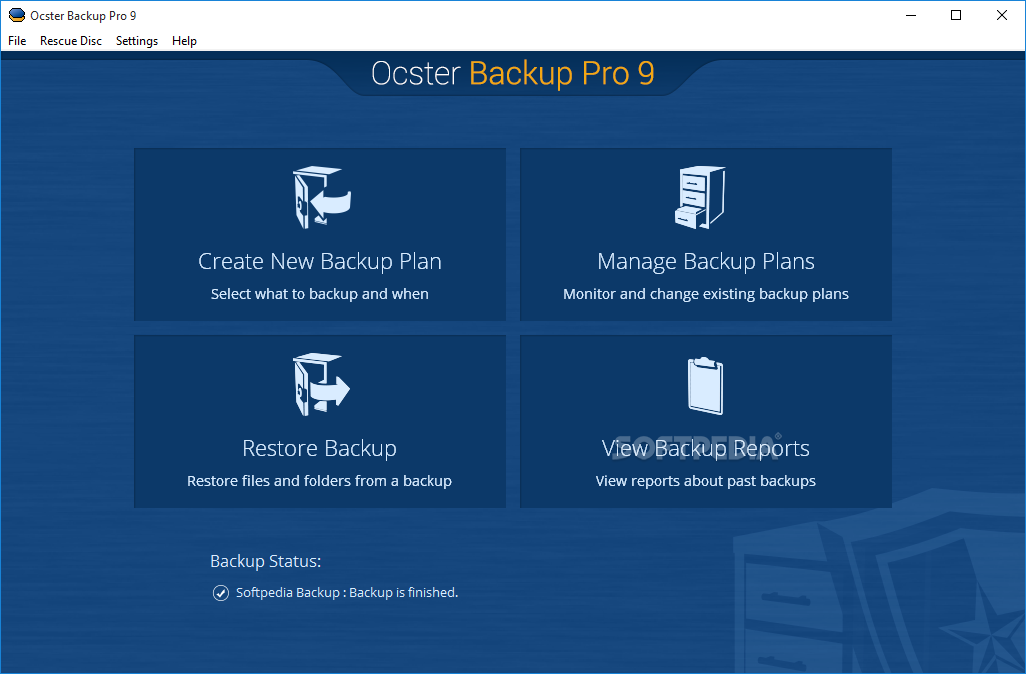This screenshot has height=674, width=1026.
Task: Click 'Softpedia Backup : Backup is finished.' status
Action: click(347, 592)
